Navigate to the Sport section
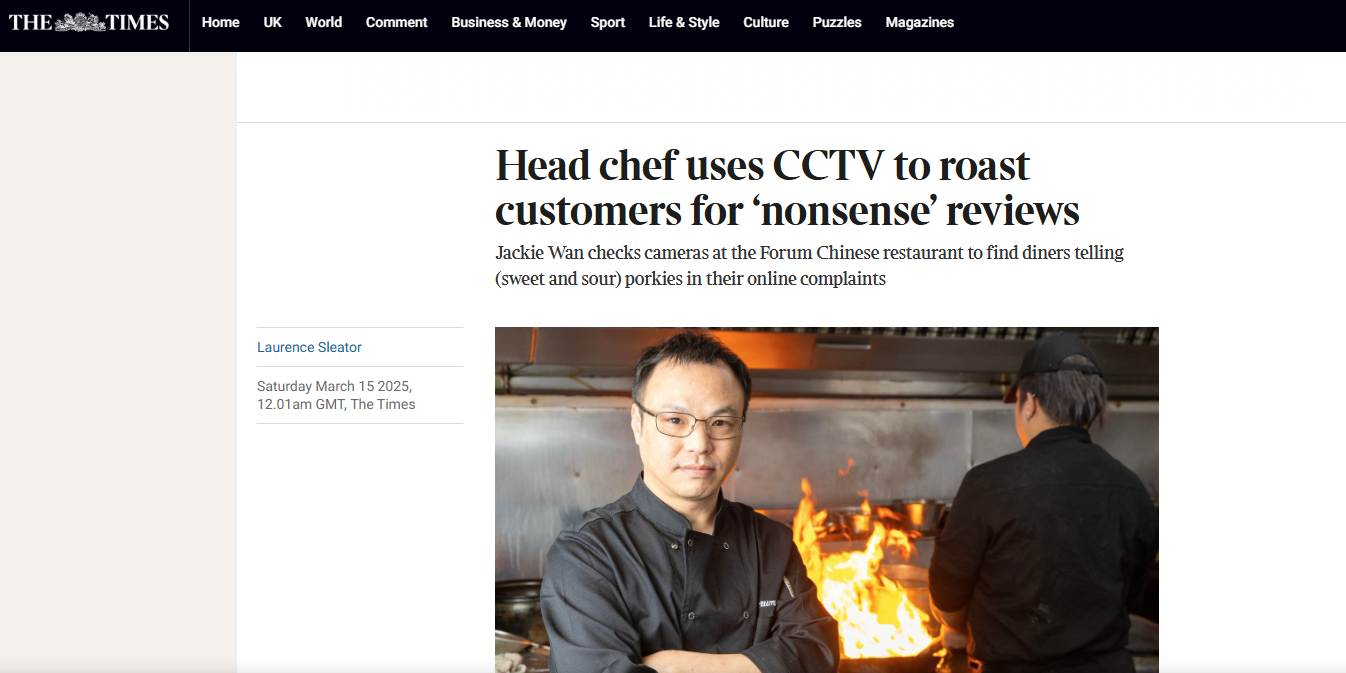Viewport: 1346px width, 673px height. point(607,22)
